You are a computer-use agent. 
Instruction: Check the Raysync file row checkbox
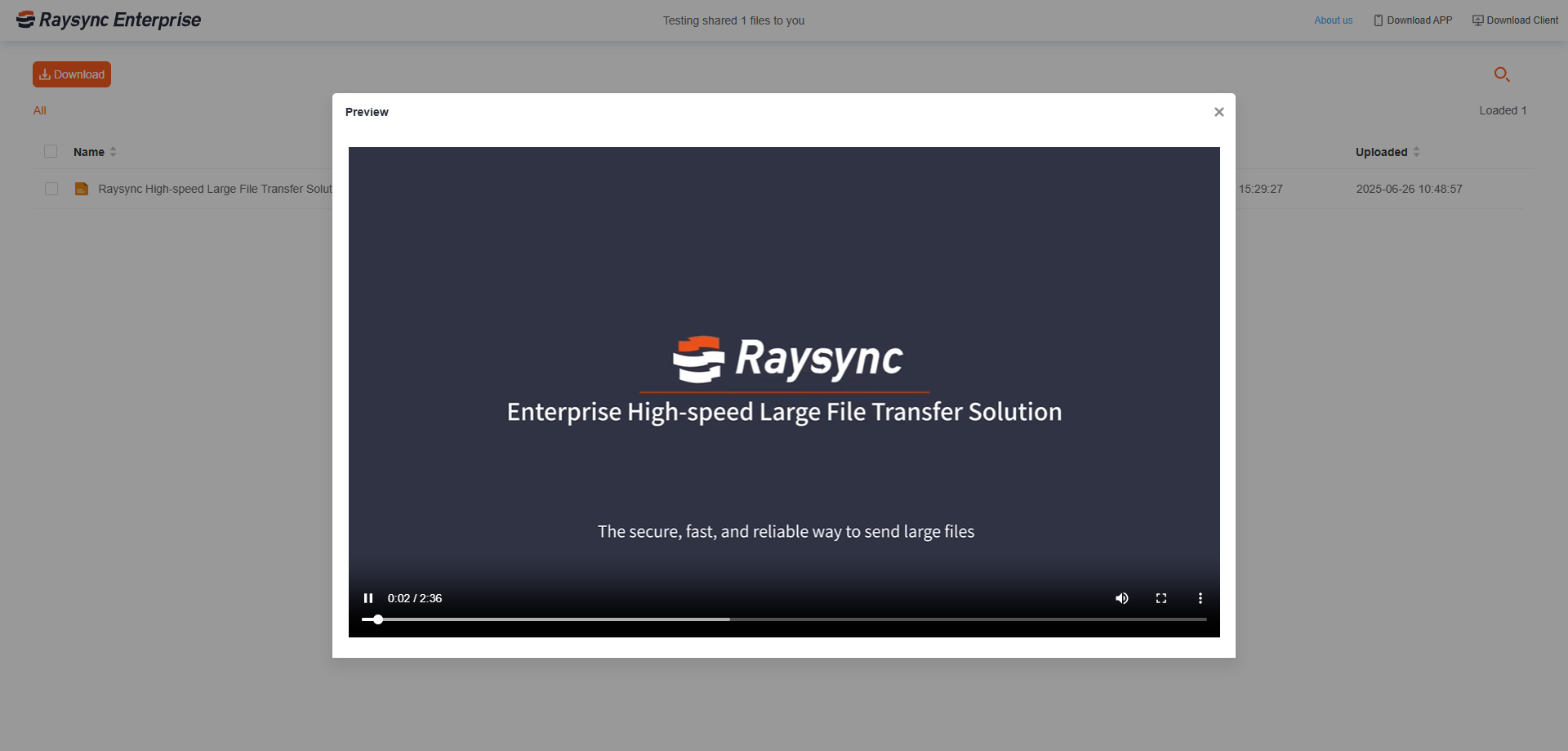[51, 189]
